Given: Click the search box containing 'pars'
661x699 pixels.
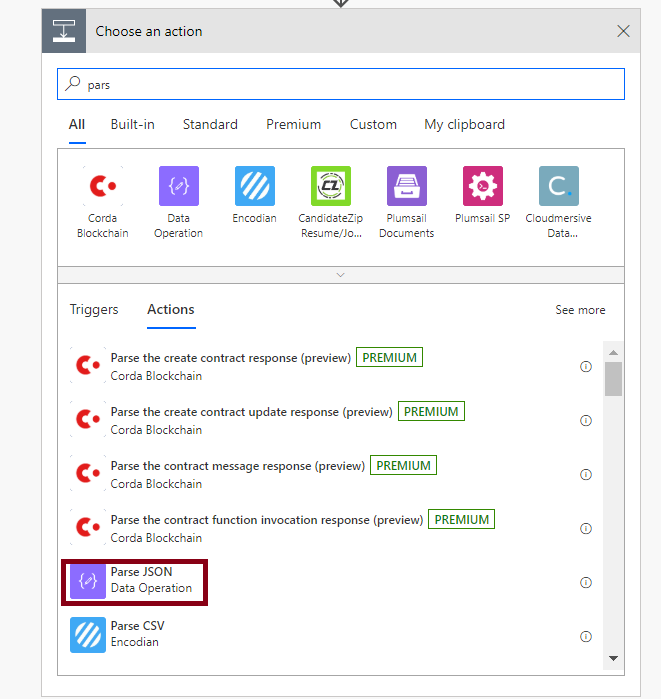Looking at the screenshot, I should (340, 85).
